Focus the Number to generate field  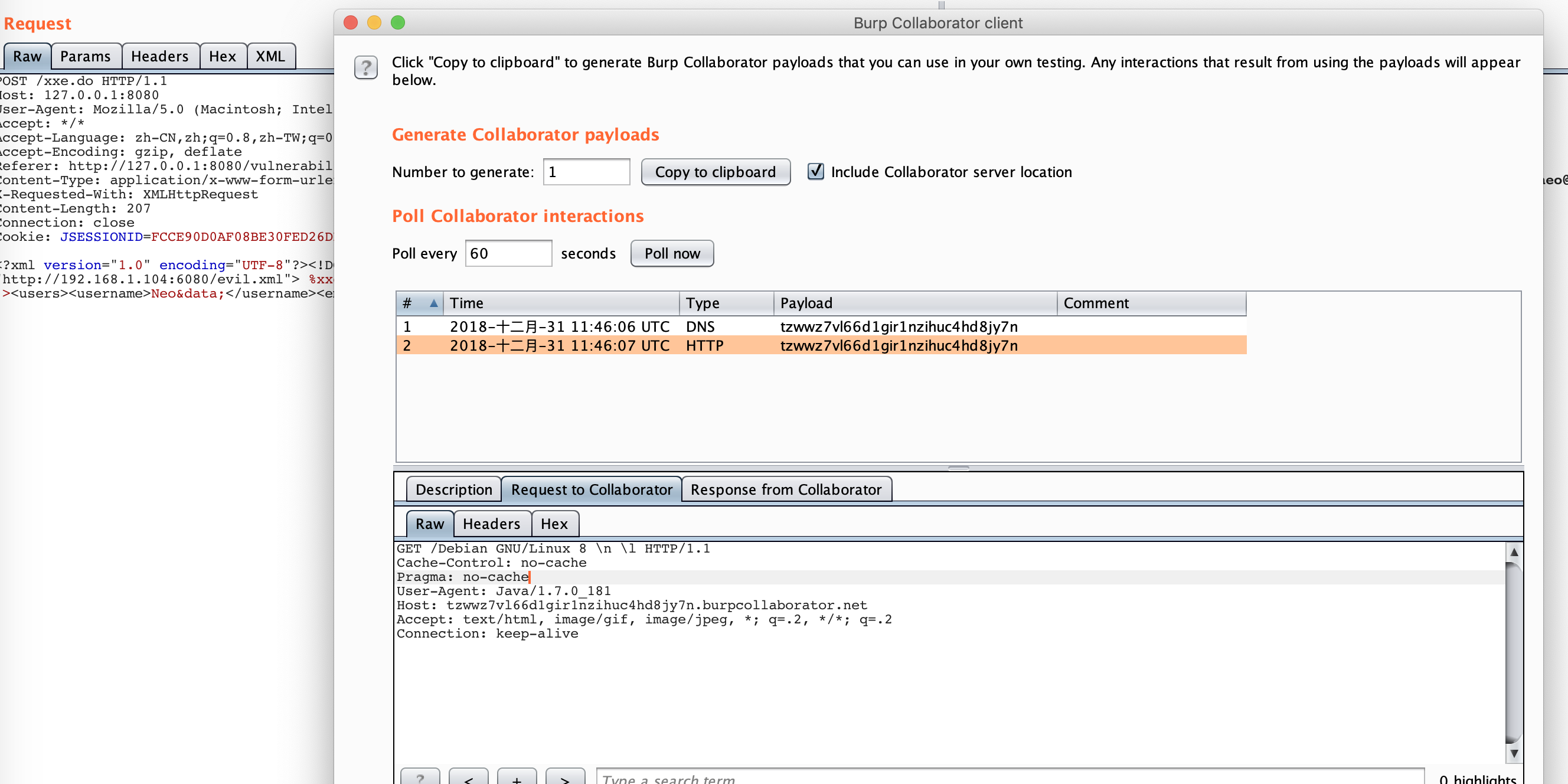coord(586,172)
